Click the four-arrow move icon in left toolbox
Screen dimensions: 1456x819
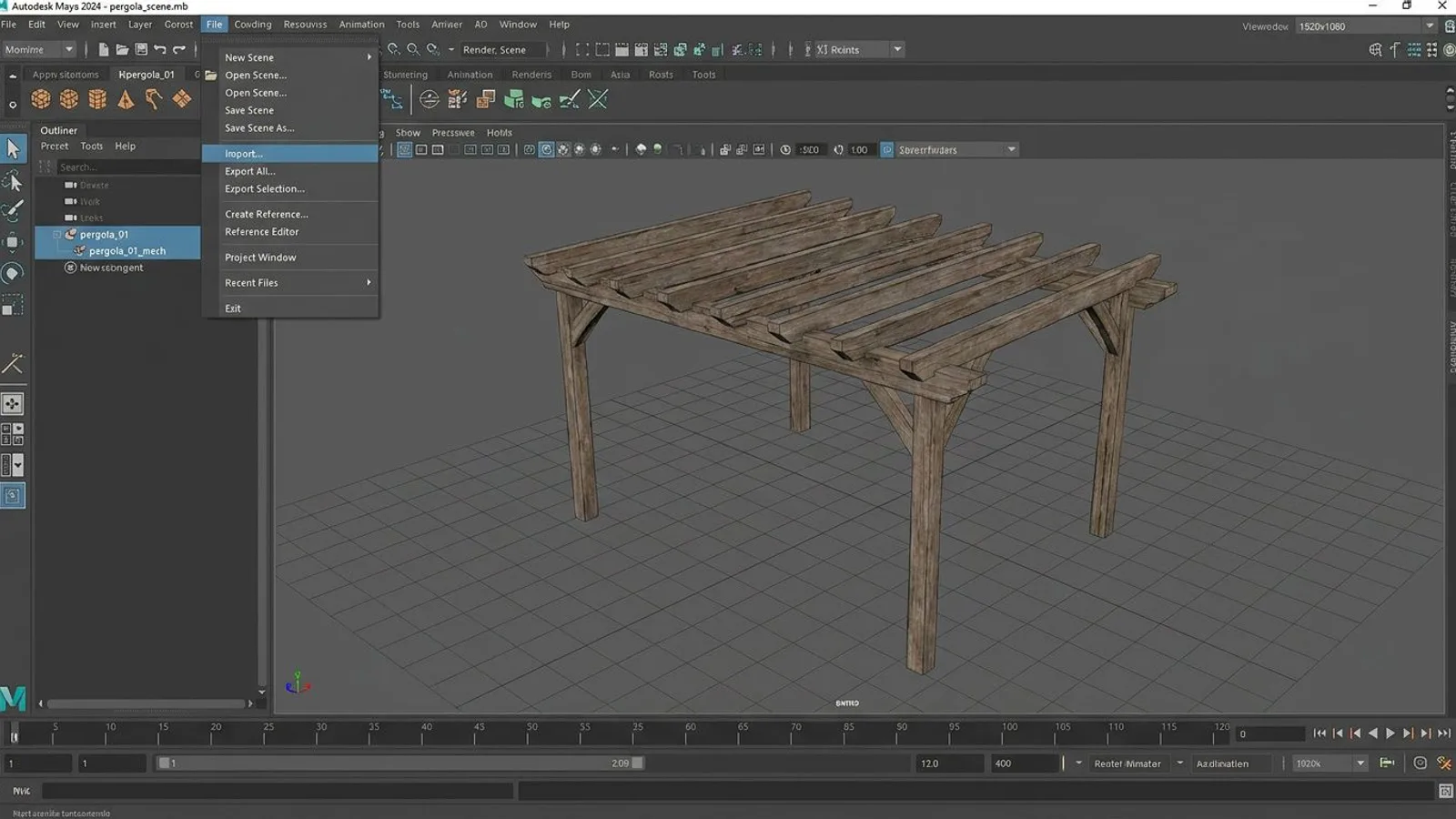(13, 403)
